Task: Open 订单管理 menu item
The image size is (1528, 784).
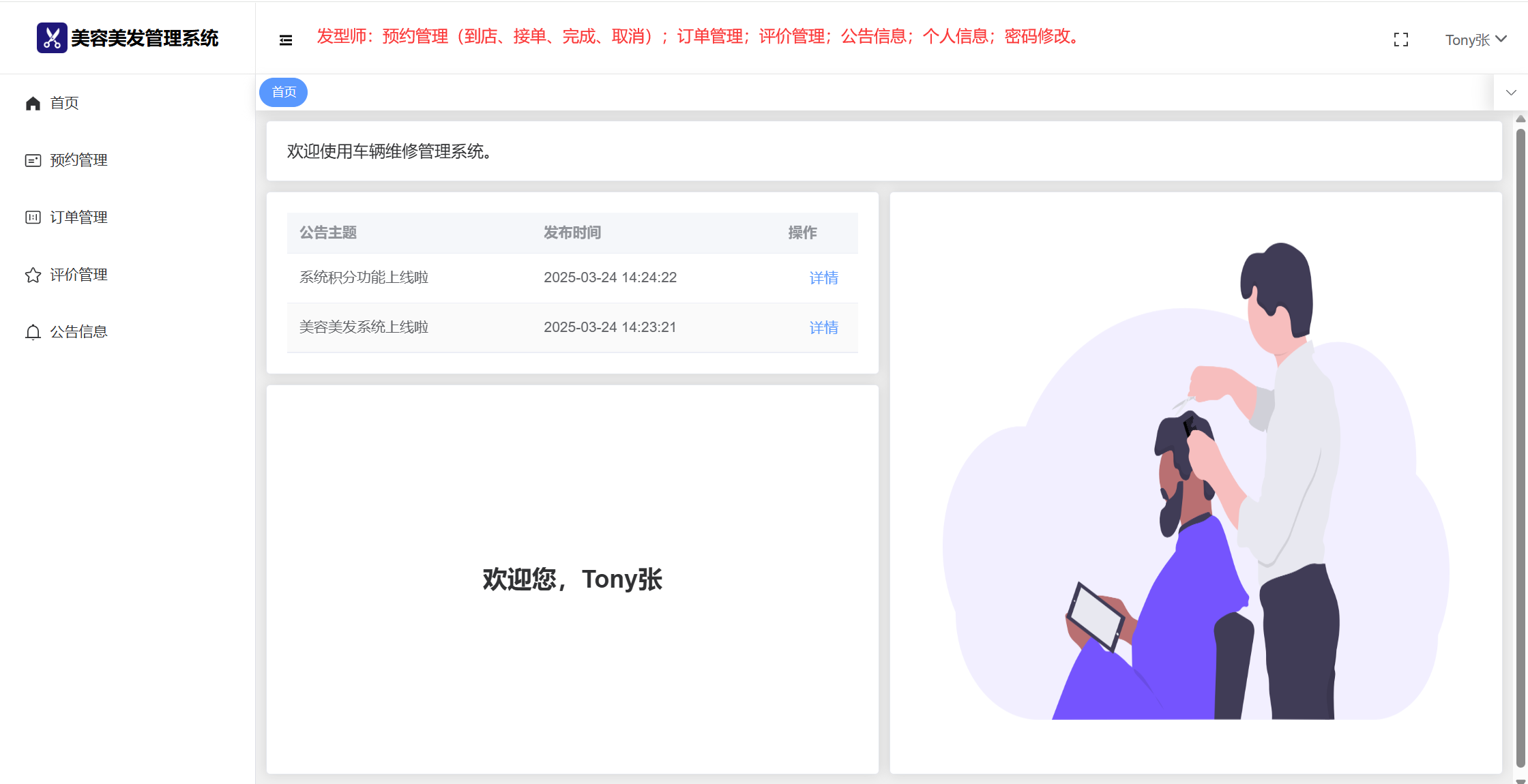Action: point(78,217)
